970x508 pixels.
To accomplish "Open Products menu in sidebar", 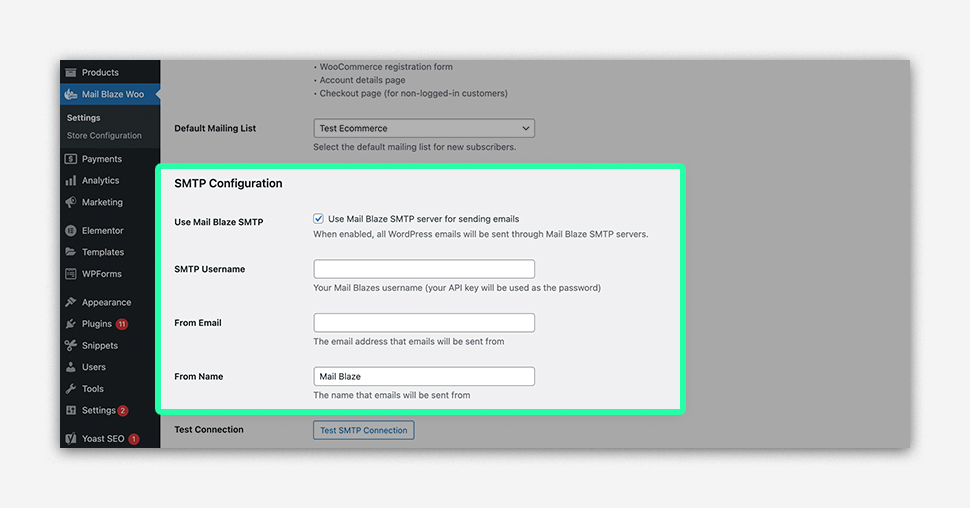I will click(x=110, y=72).
